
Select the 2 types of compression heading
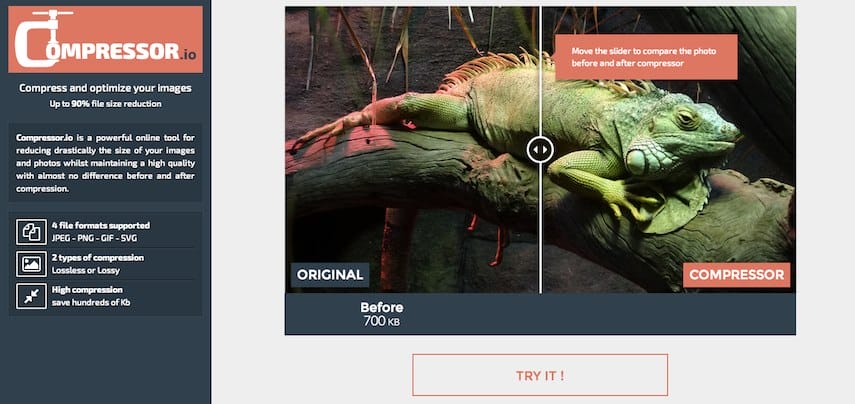coord(98,257)
